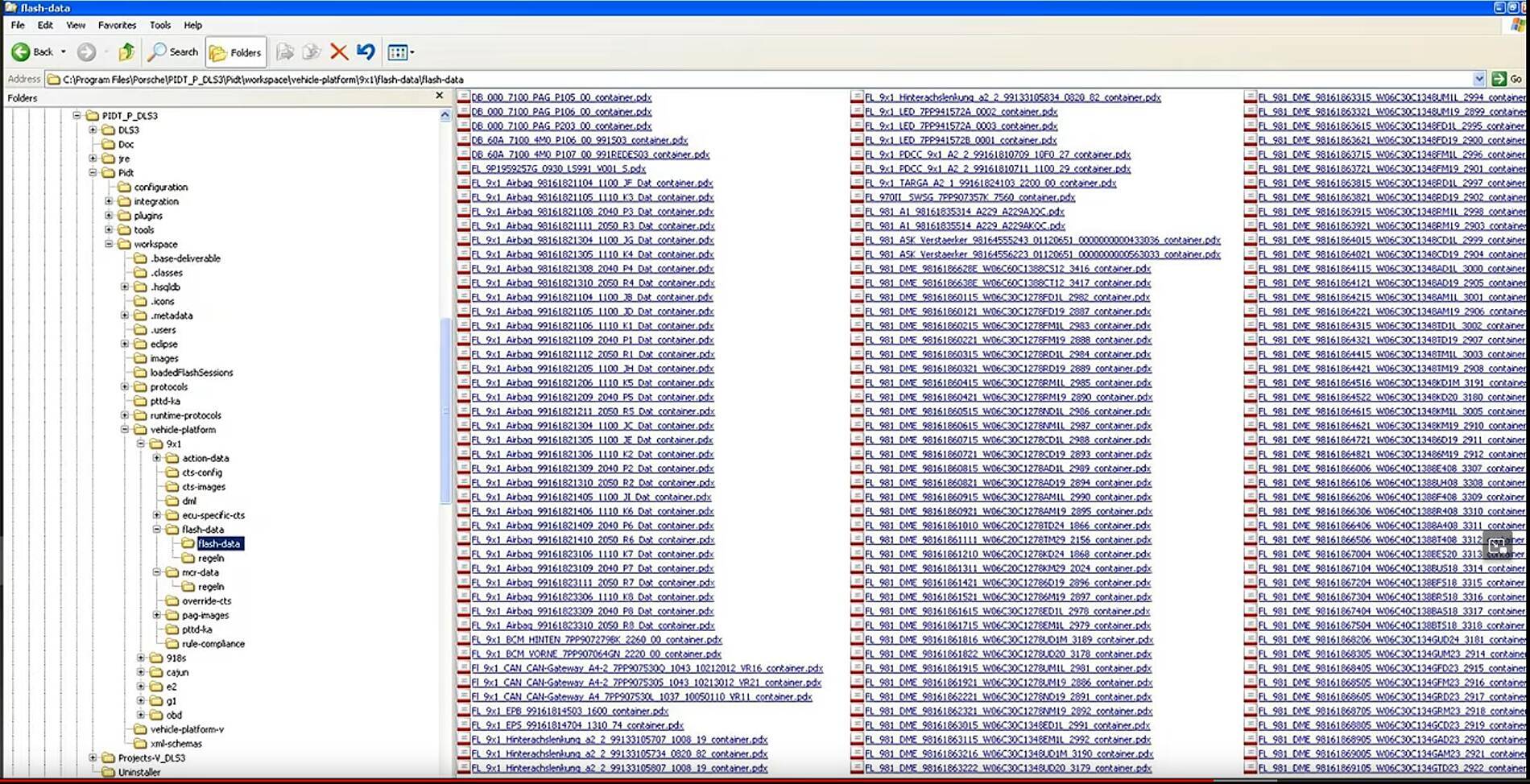Open the Search pane
1530x784 pixels.
point(173,52)
